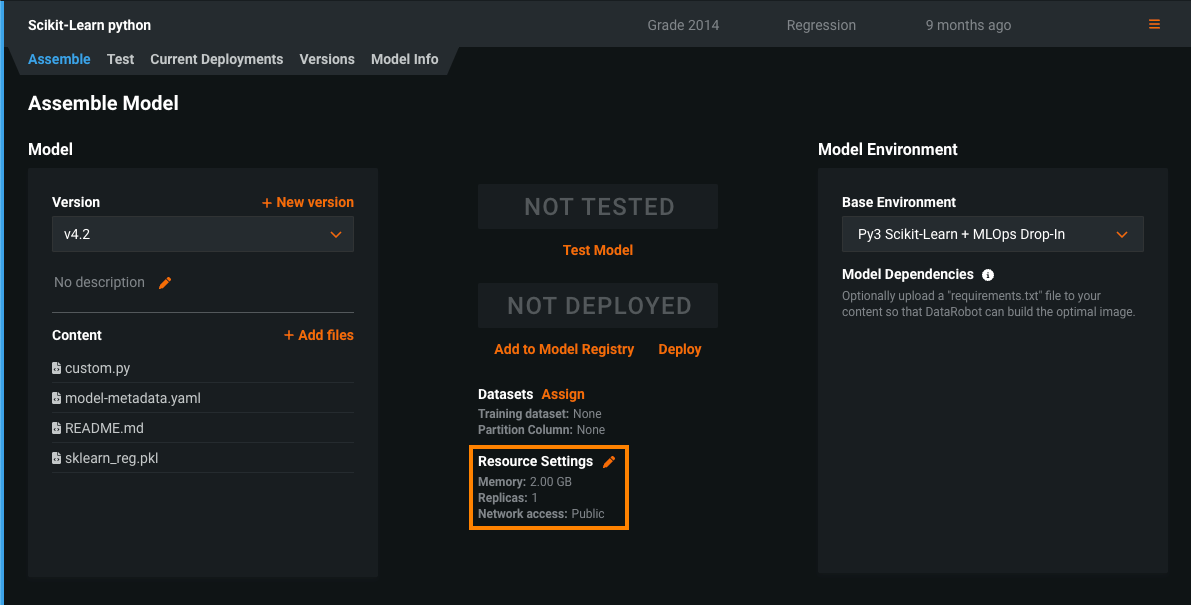The width and height of the screenshot is (1191, 605).
Task: Click the README.md file icon
Action: tap(57, 428)
